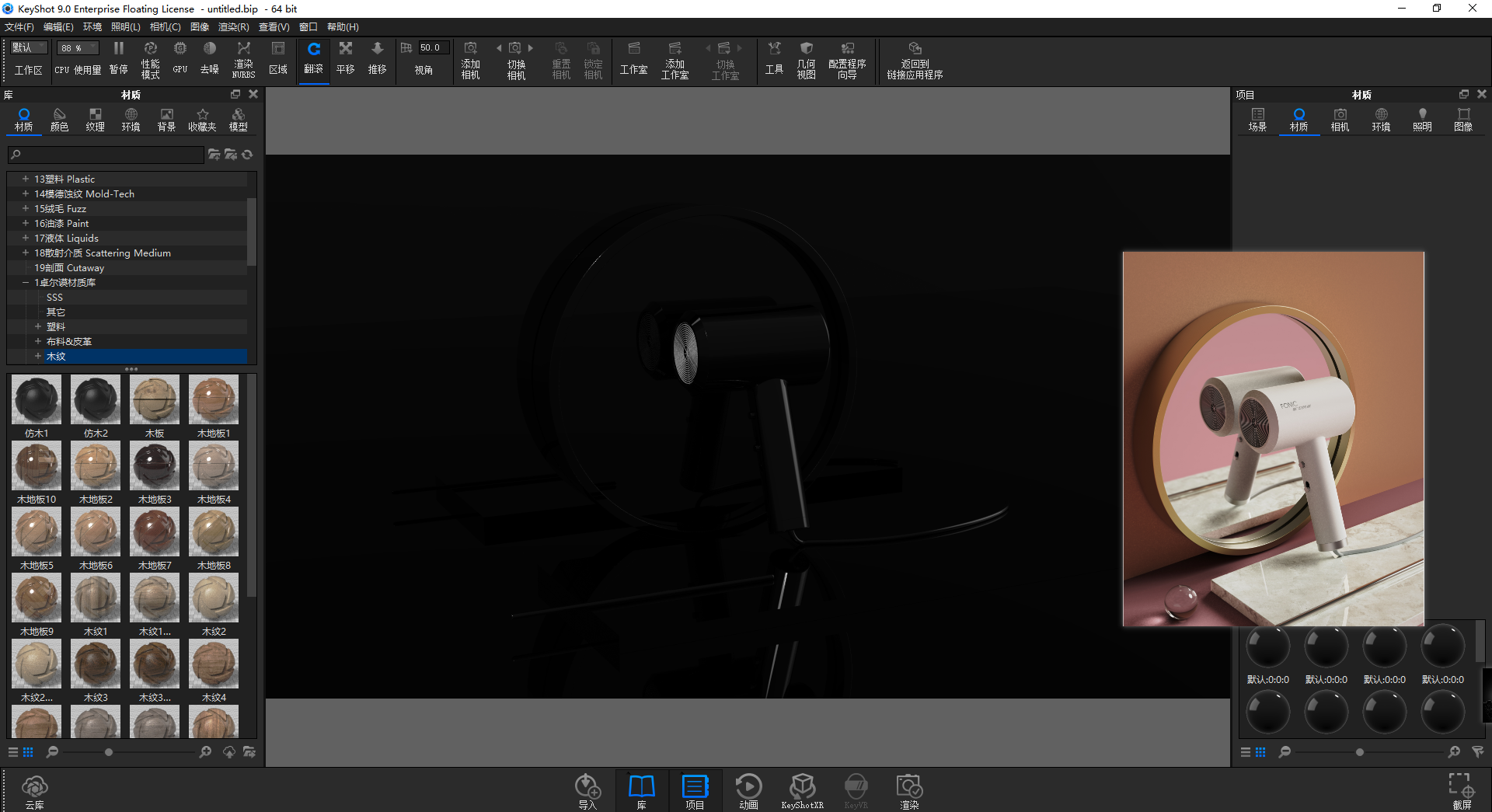Switch to the 纹理 (Textures) library tab
This screenshot has height=812, width=1492.
[x=95, y=120]
